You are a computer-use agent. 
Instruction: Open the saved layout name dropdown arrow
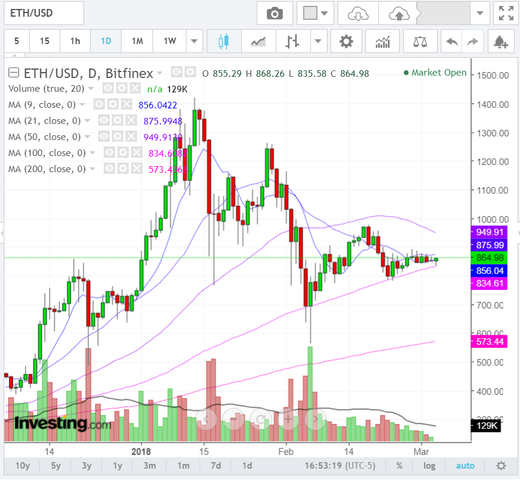click(x=480, y=13)
